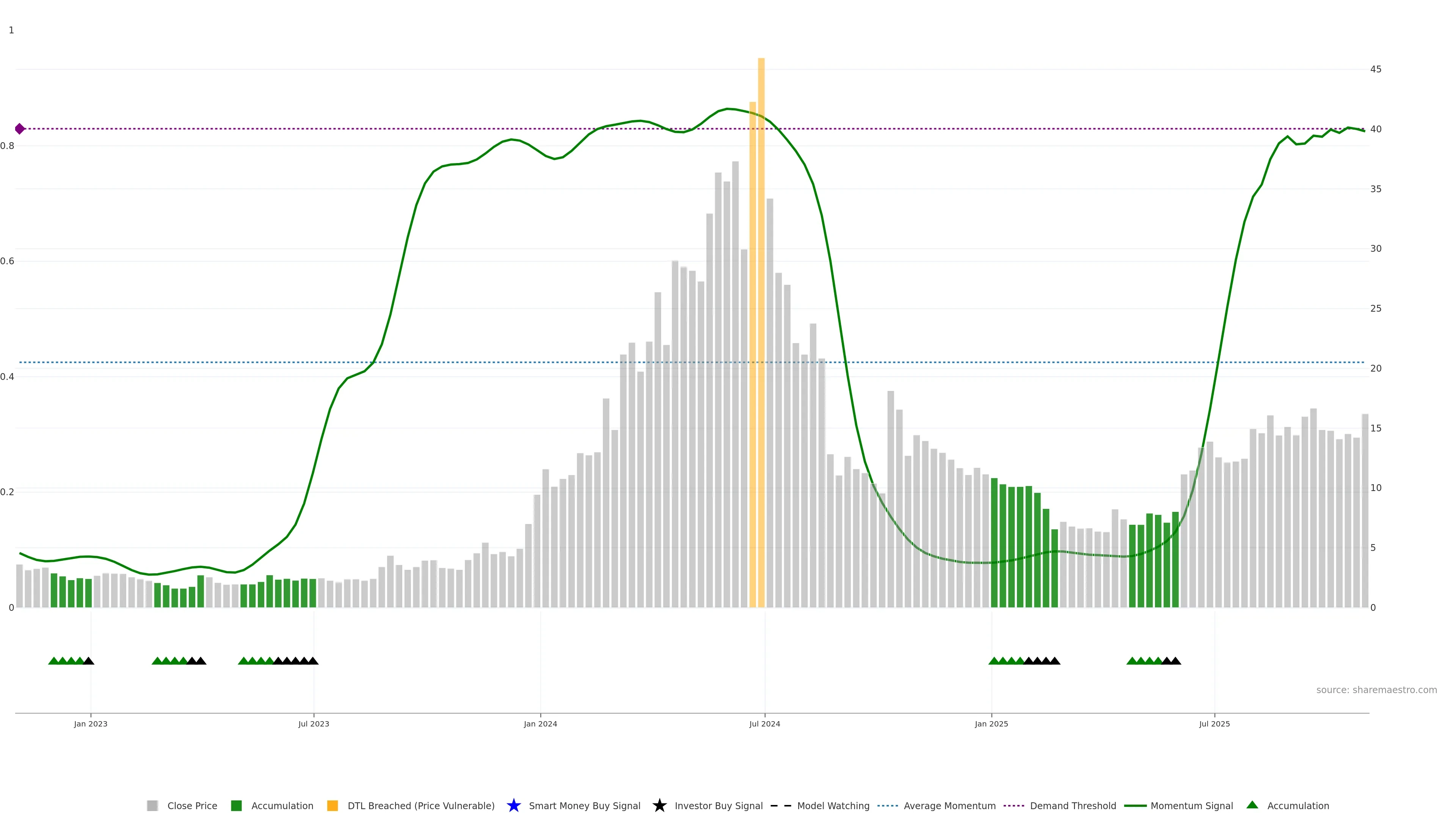This screenshot has width=1456, height=819.
Task: Click the orange DTL Breached color swatch
Action: pyautogui.click(x=333, y=805)
